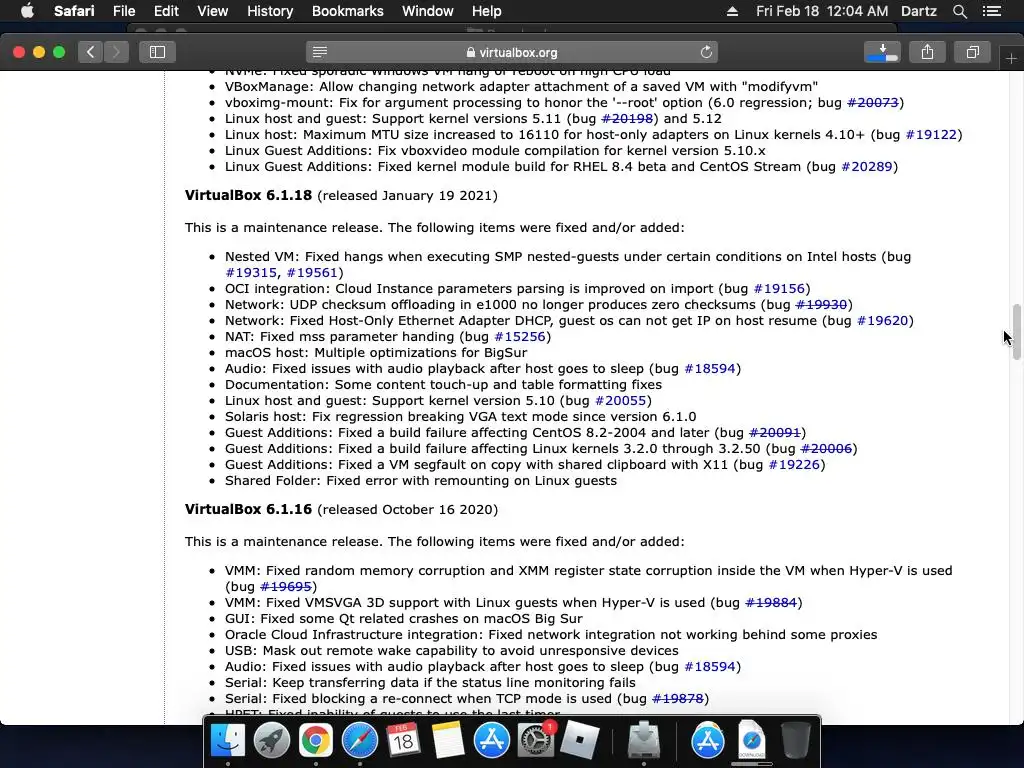The width and height of the screenshot is (1024, 768).
Task: Open NAT bug link #15256
Action: tap(520, 336)
